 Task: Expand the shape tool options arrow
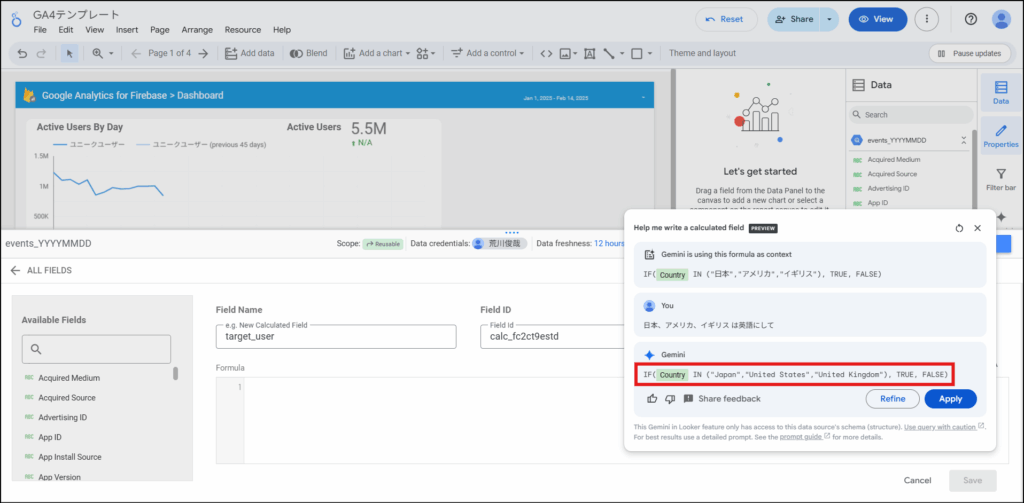click(x=650, y=54)
